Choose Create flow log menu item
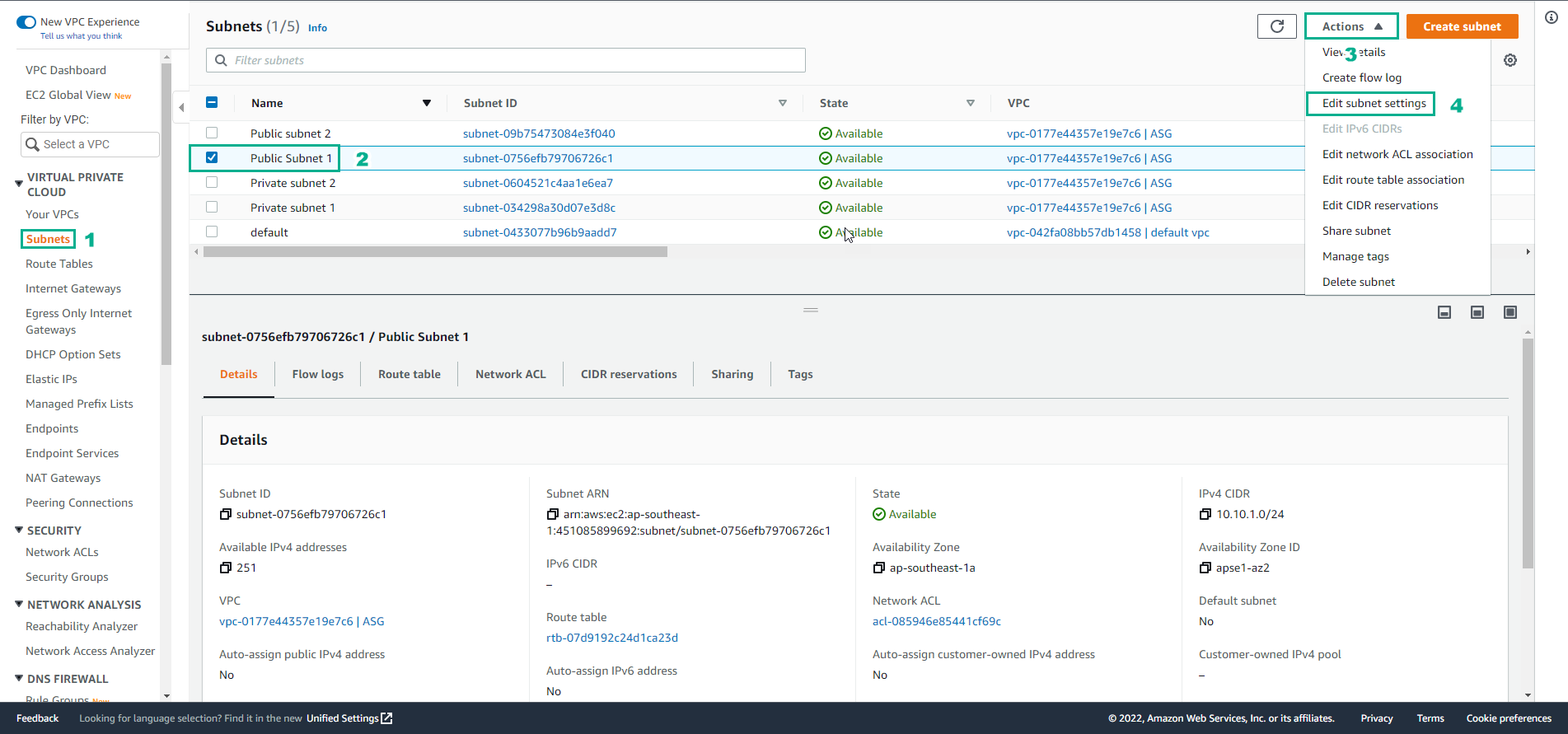This screenshot has height=734, width=1568. click(1361, 77)
